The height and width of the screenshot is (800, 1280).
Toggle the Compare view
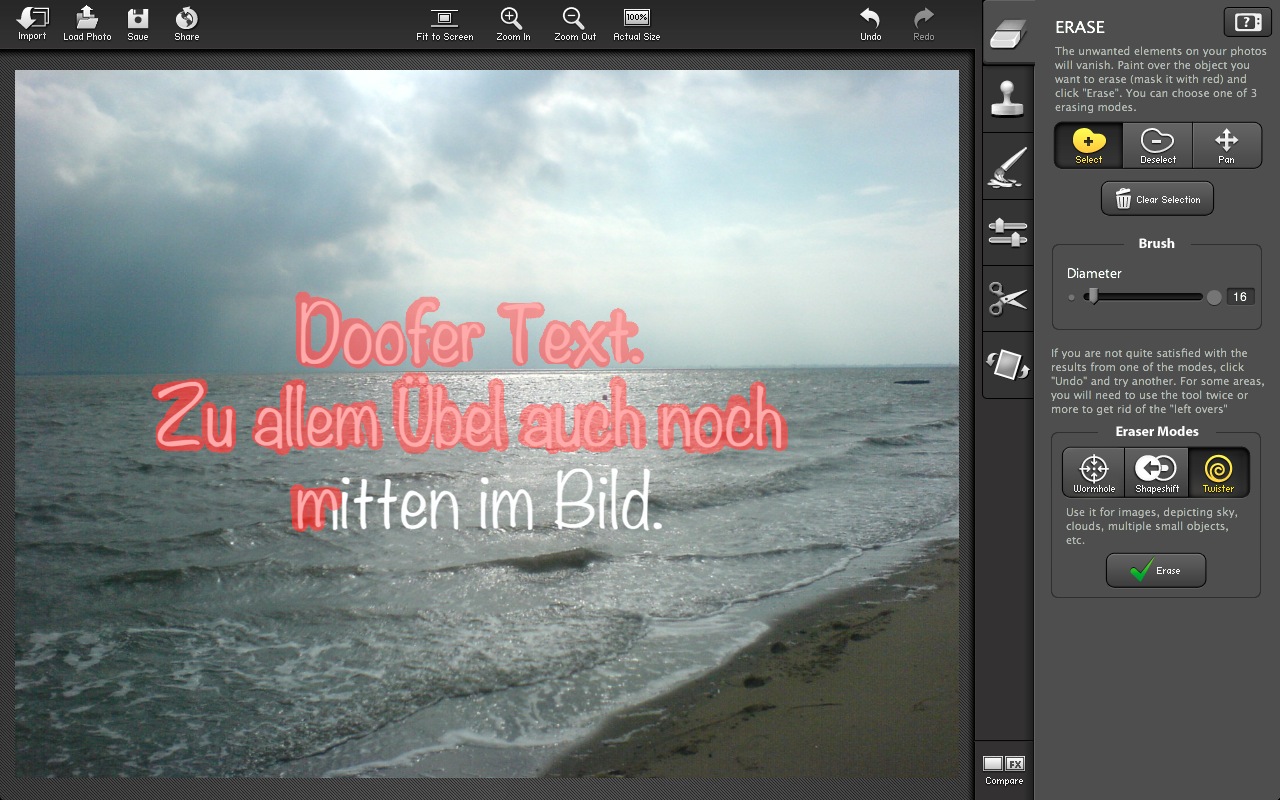point(1004,770)
